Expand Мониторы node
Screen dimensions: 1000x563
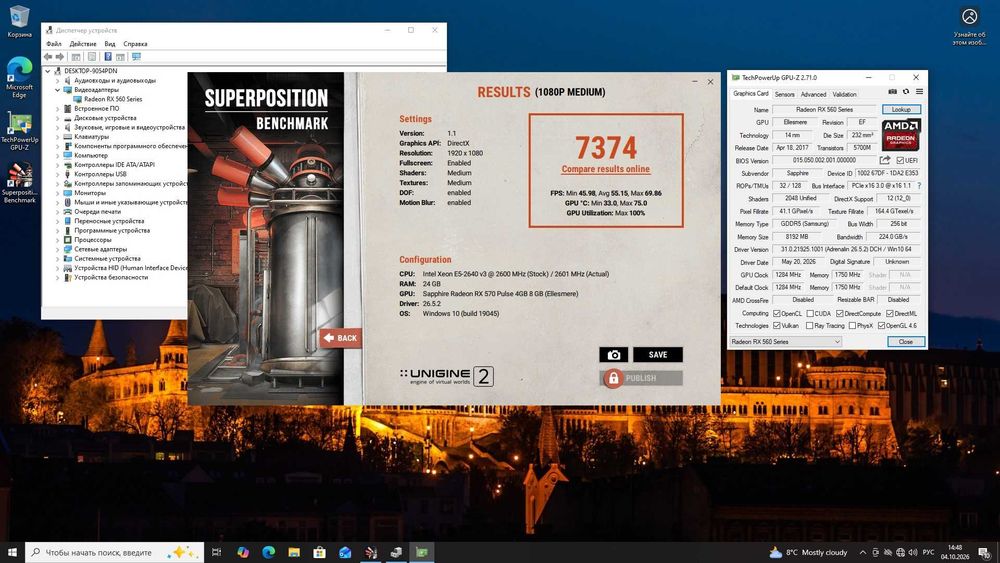tap(57, 193)
